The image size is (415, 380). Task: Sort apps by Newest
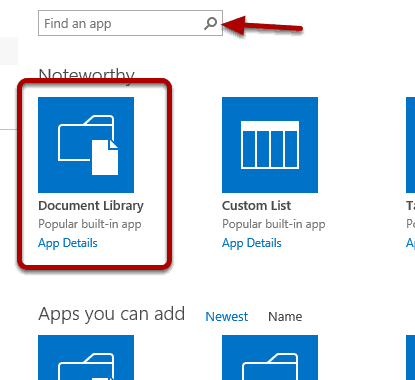click(x=227, y=317)
